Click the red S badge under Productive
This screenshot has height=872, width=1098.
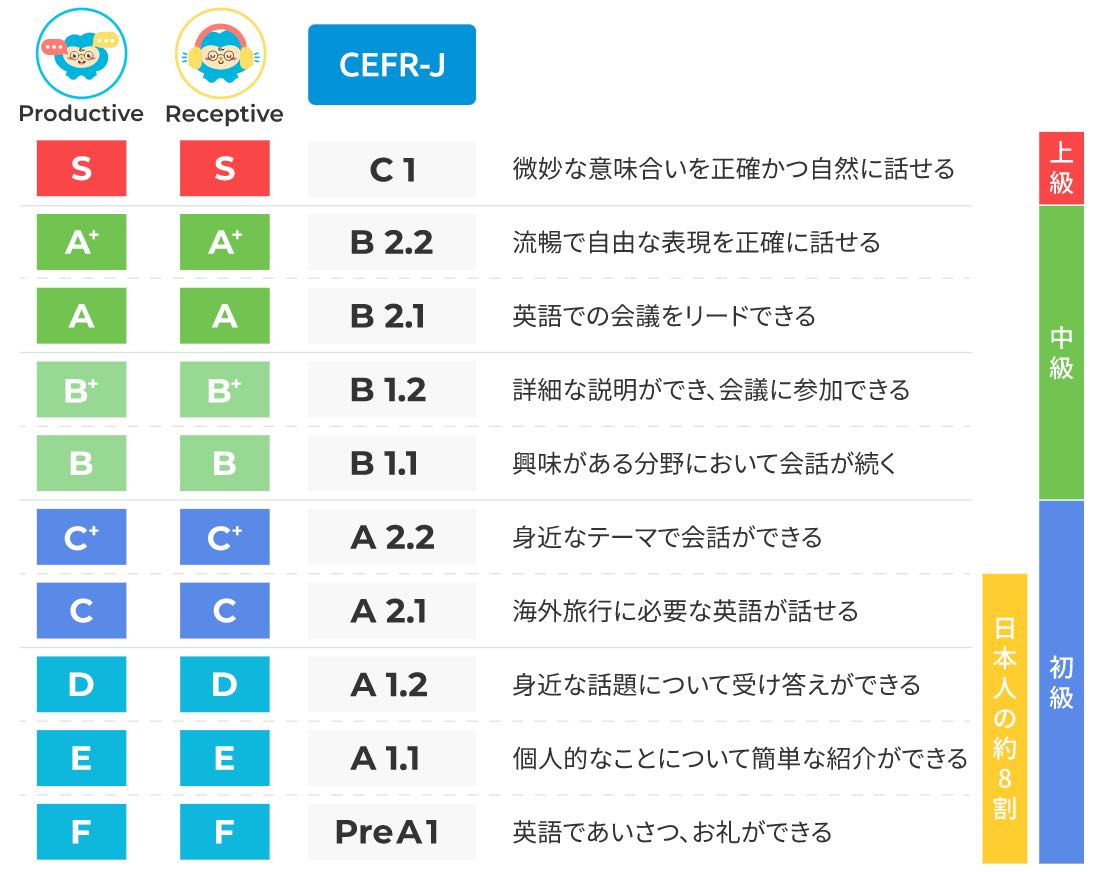click(81, 168)
